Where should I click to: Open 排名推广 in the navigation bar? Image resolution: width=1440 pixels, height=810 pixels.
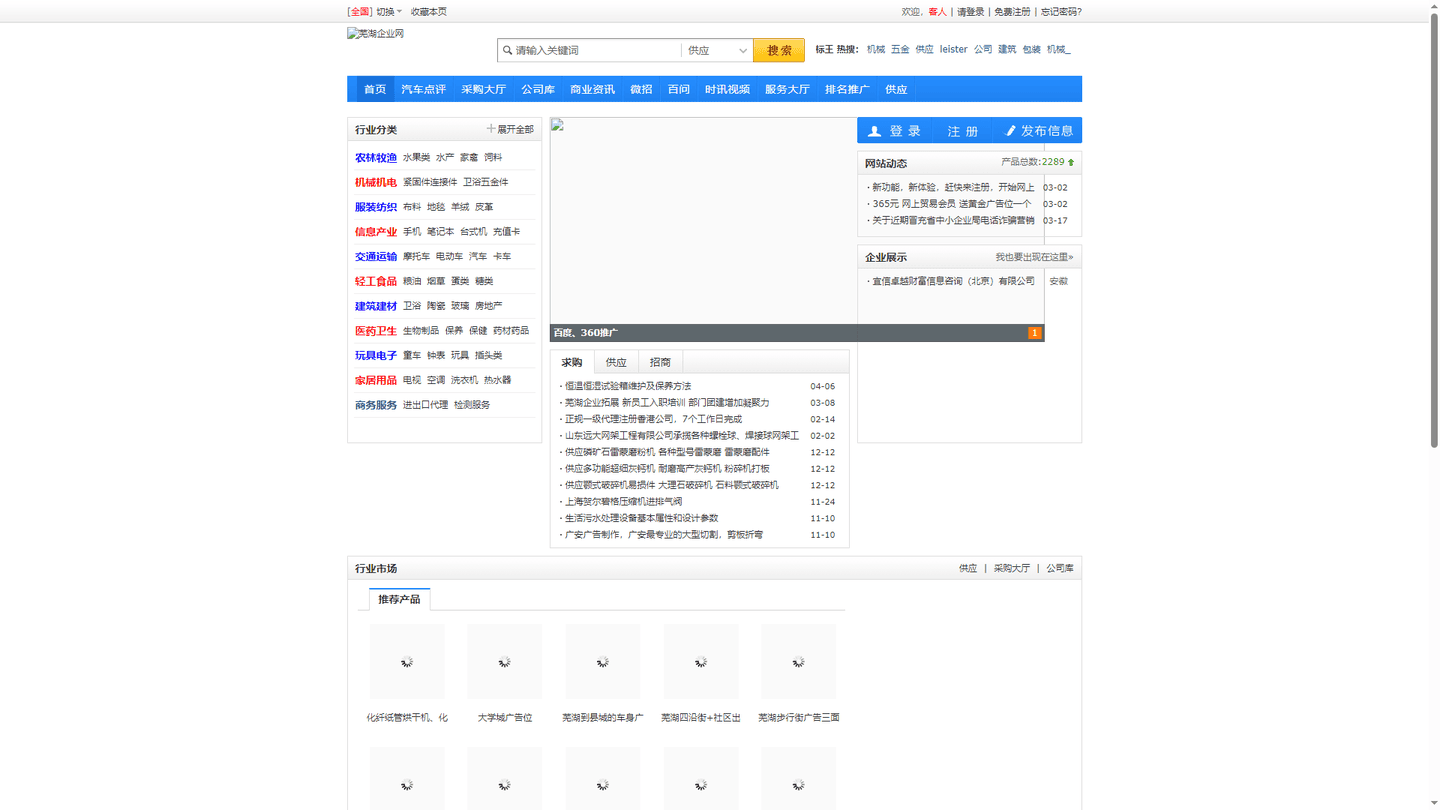pos(847,89)
